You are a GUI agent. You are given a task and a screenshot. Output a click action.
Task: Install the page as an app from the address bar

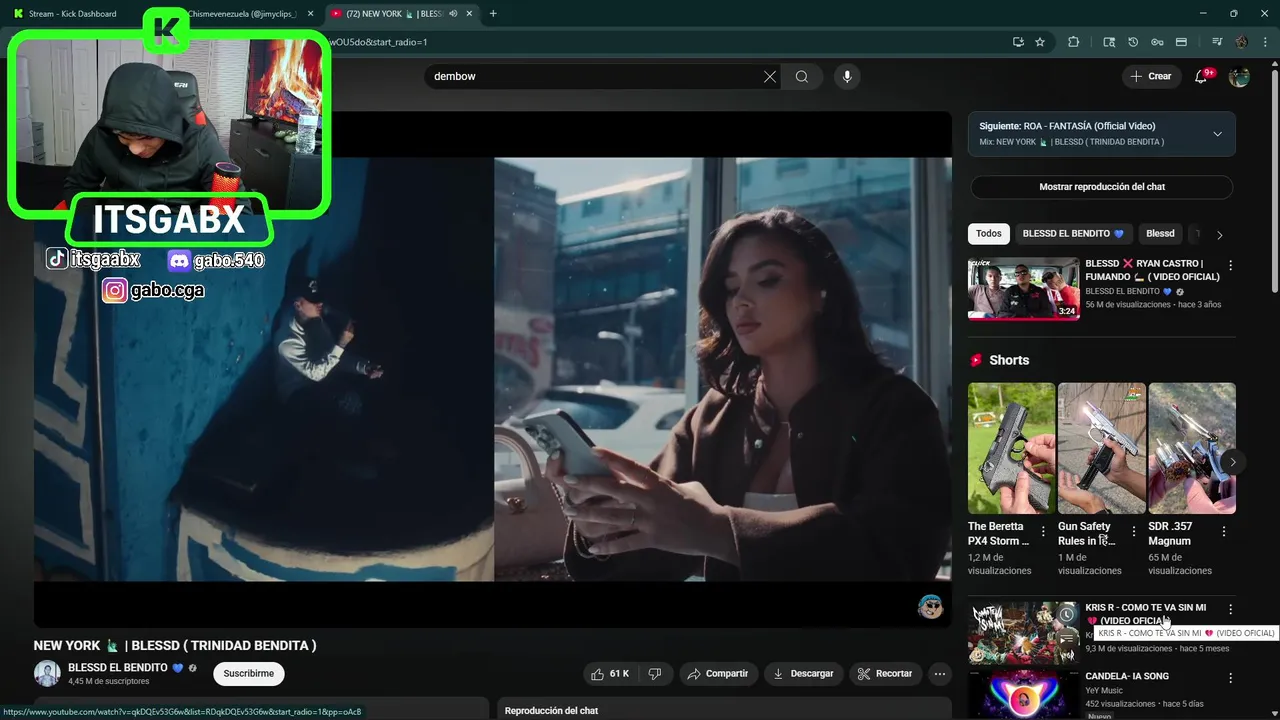tap(1018, 42)
